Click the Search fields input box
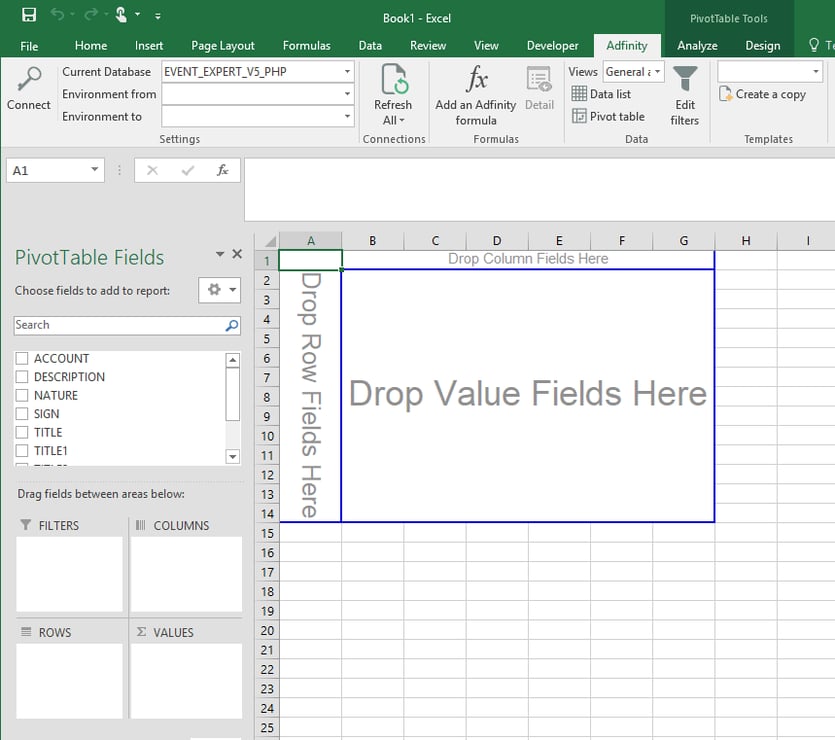 click(x=118, y=325)
